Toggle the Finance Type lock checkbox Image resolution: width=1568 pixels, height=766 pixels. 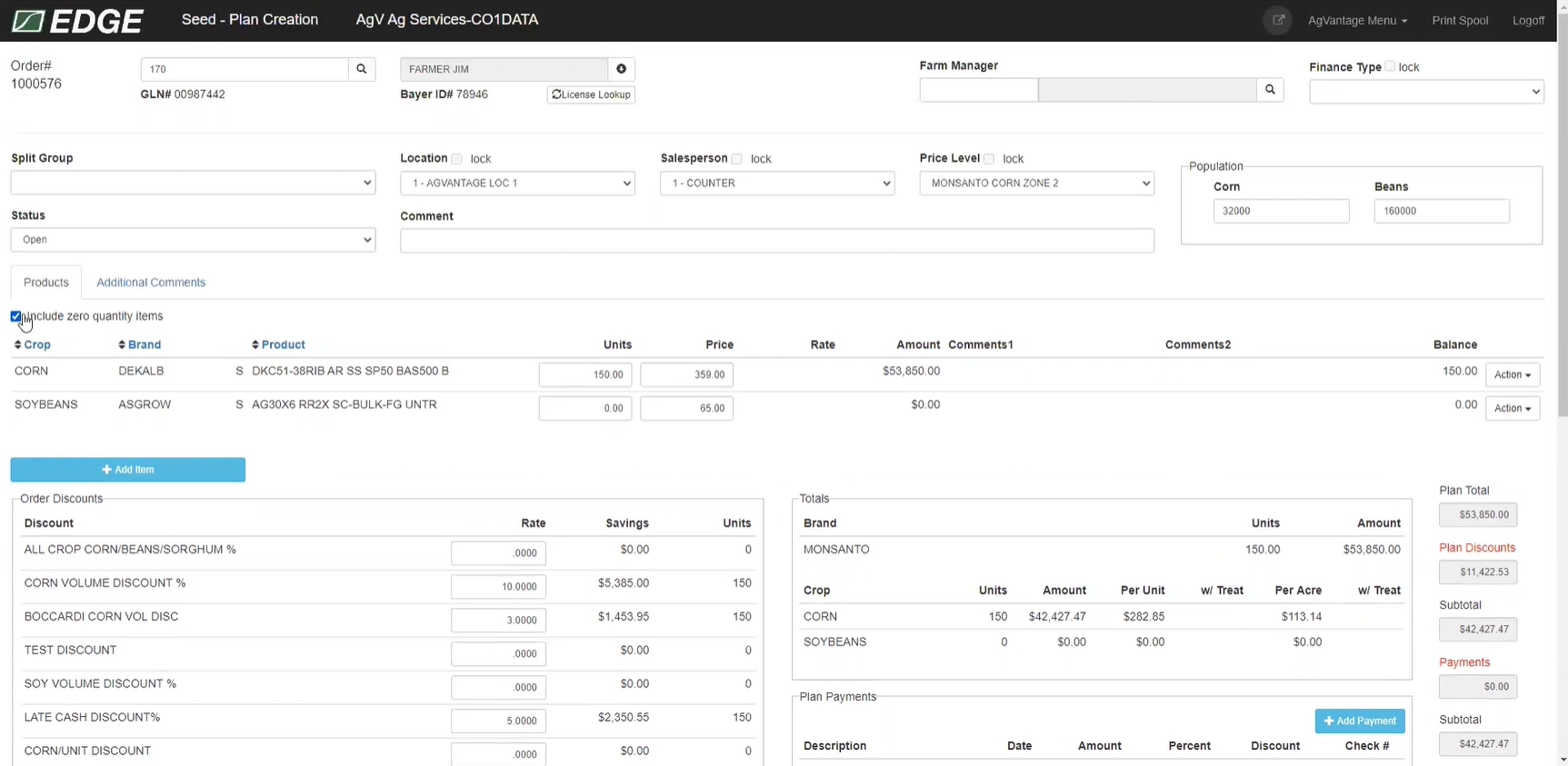(x=1390, y=66)
